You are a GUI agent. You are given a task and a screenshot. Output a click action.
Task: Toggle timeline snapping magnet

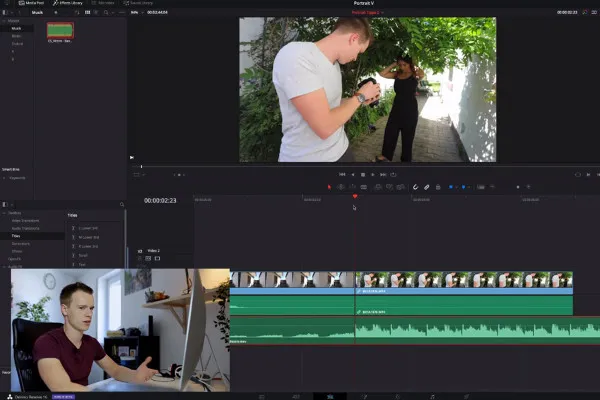pyautogui.click(x=415, y=187)
